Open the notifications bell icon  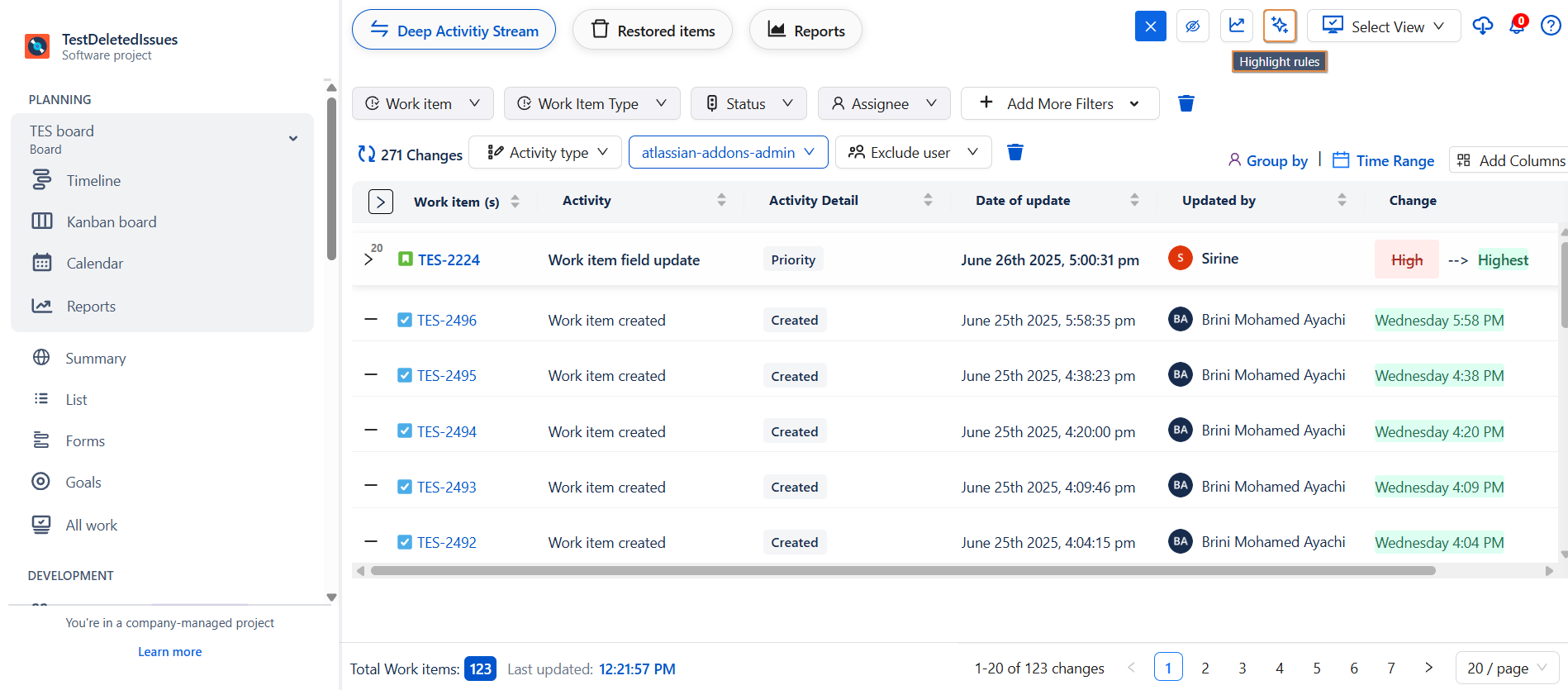[x=1517, y=26]
